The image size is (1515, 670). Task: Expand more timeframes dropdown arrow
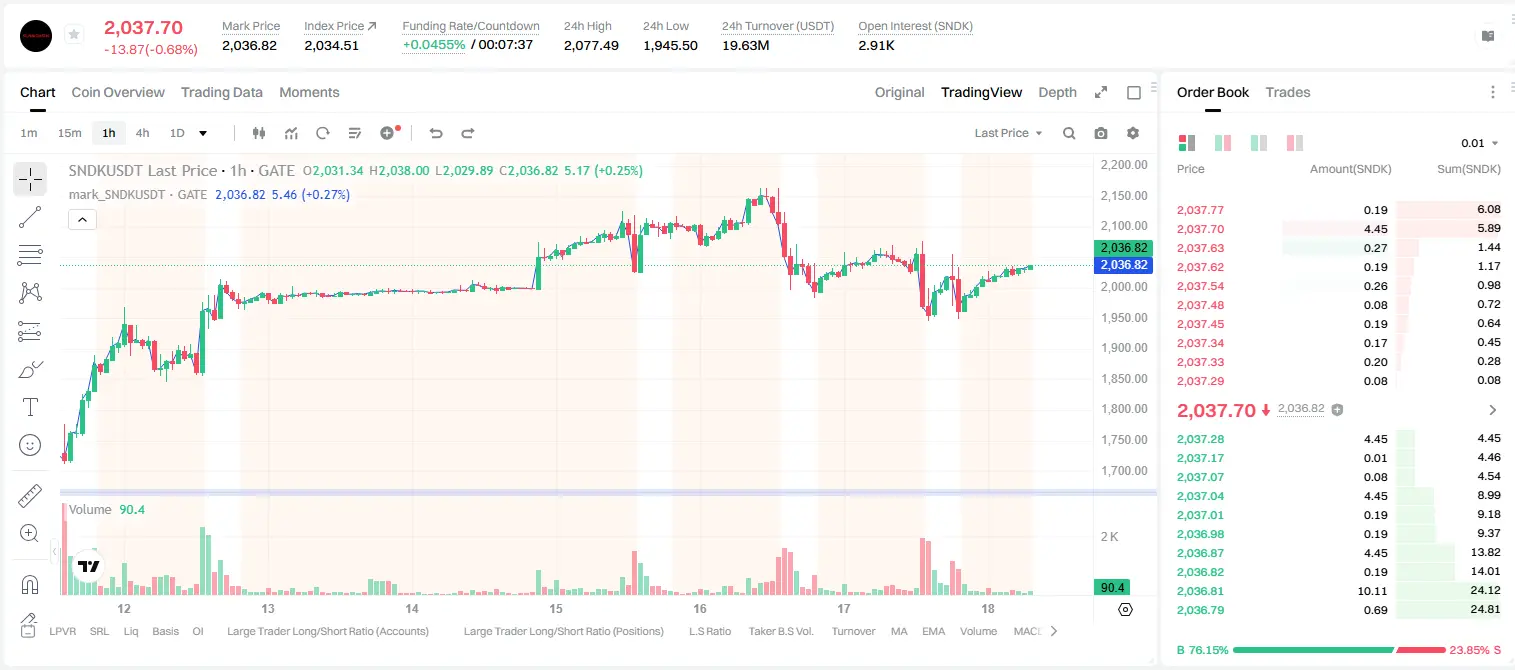click(x=203, y=133)
